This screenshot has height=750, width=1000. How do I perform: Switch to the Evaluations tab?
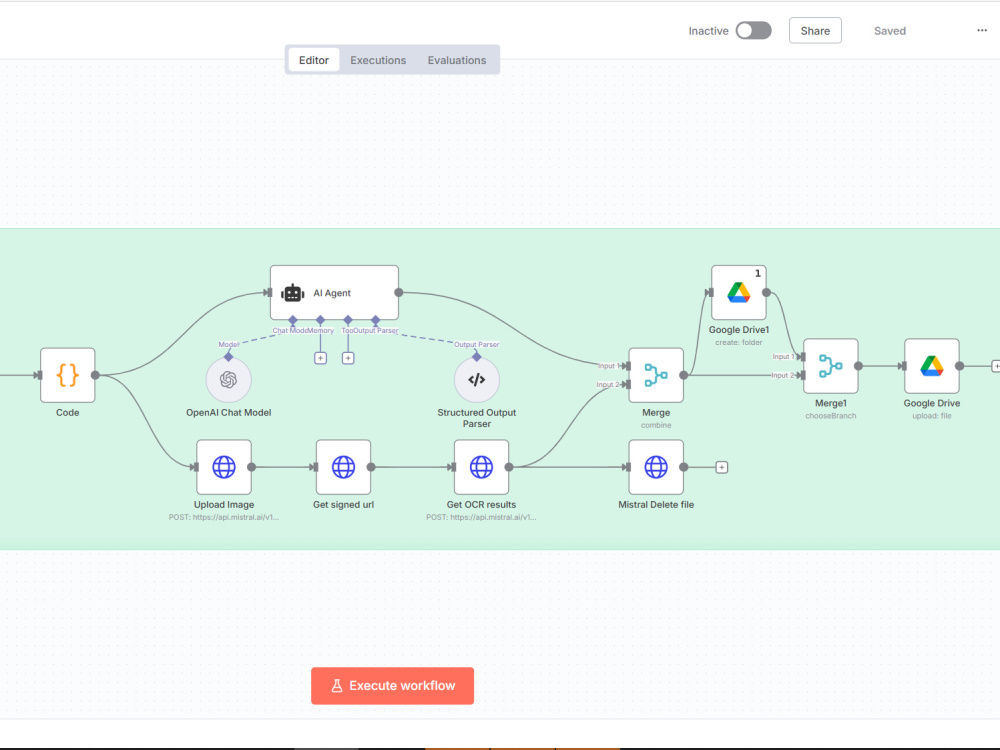[457, 60]
